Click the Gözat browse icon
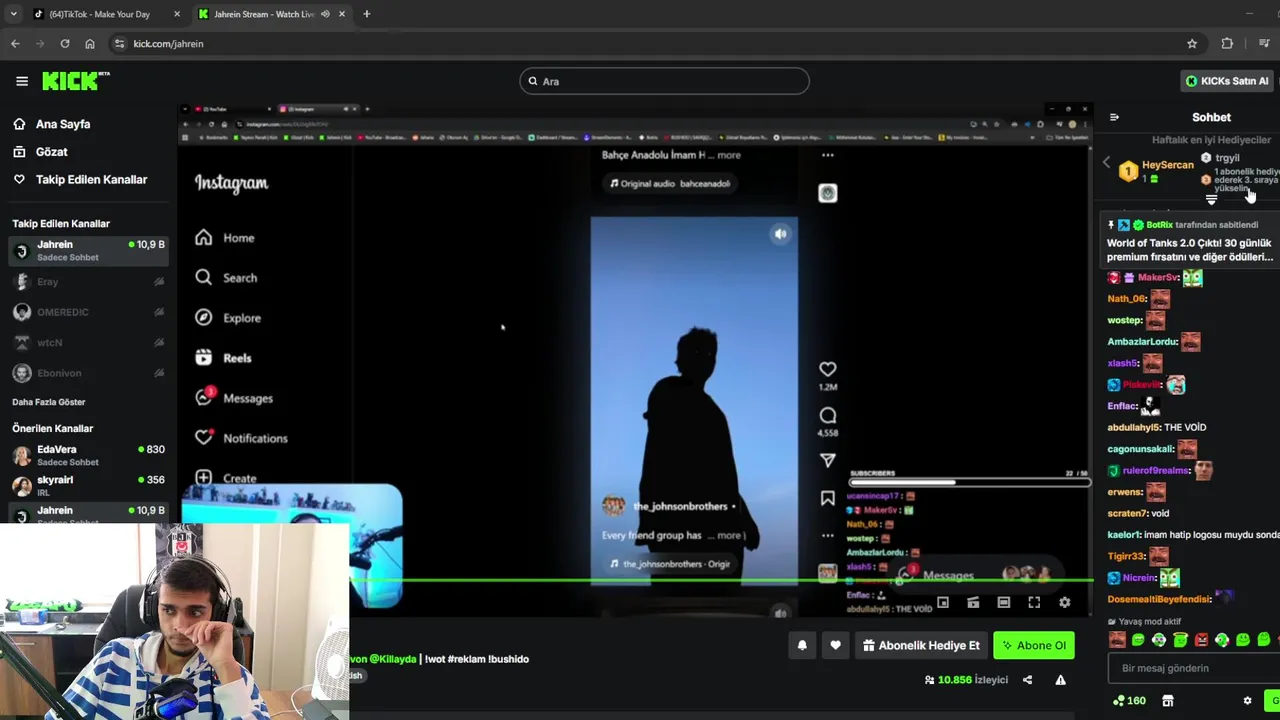 (19, 152)
